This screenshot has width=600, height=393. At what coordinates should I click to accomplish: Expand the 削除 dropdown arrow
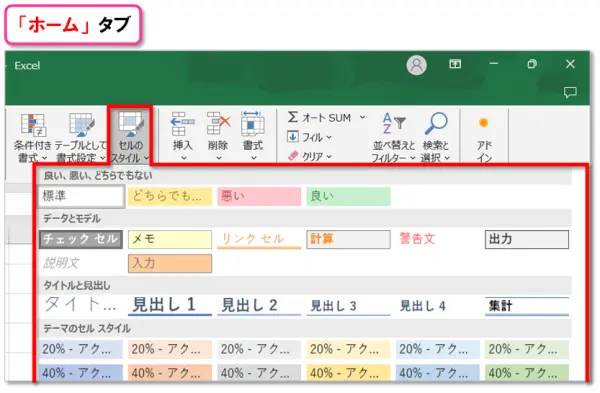(x=218, y=158)
